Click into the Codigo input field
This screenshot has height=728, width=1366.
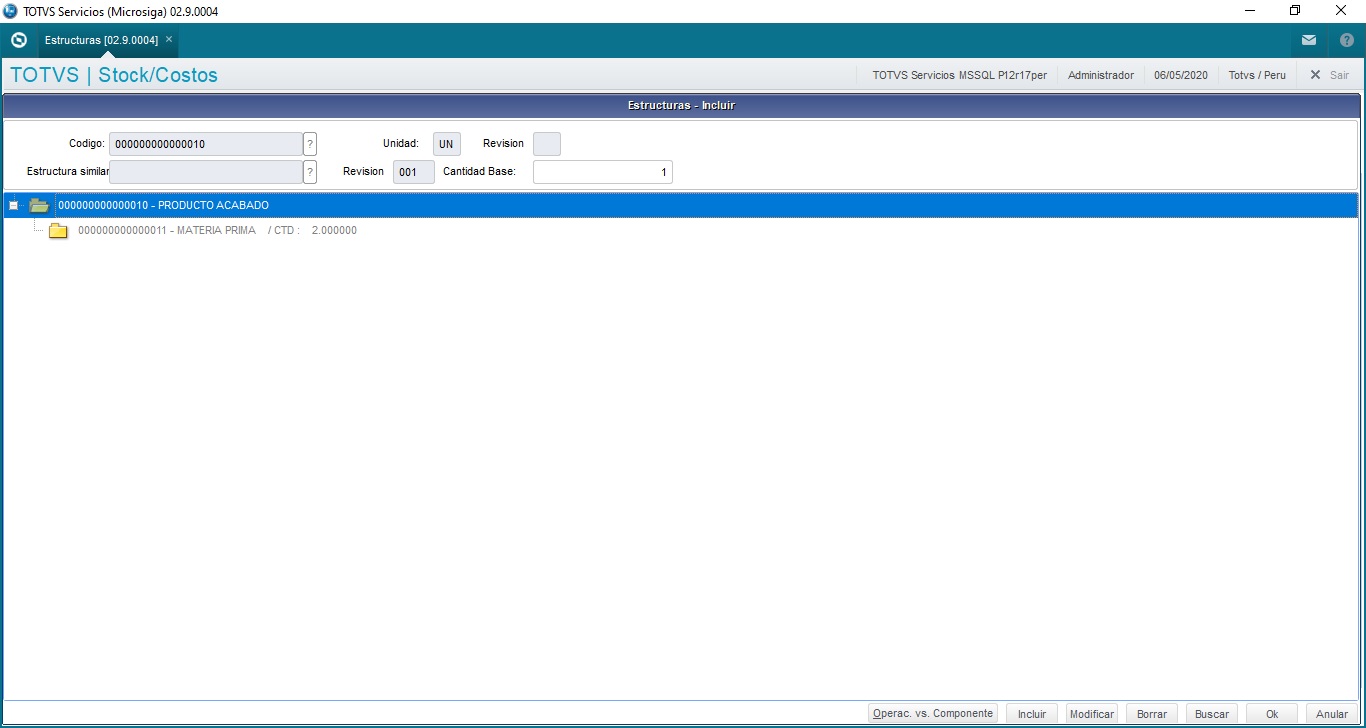(x=205, y=144)
